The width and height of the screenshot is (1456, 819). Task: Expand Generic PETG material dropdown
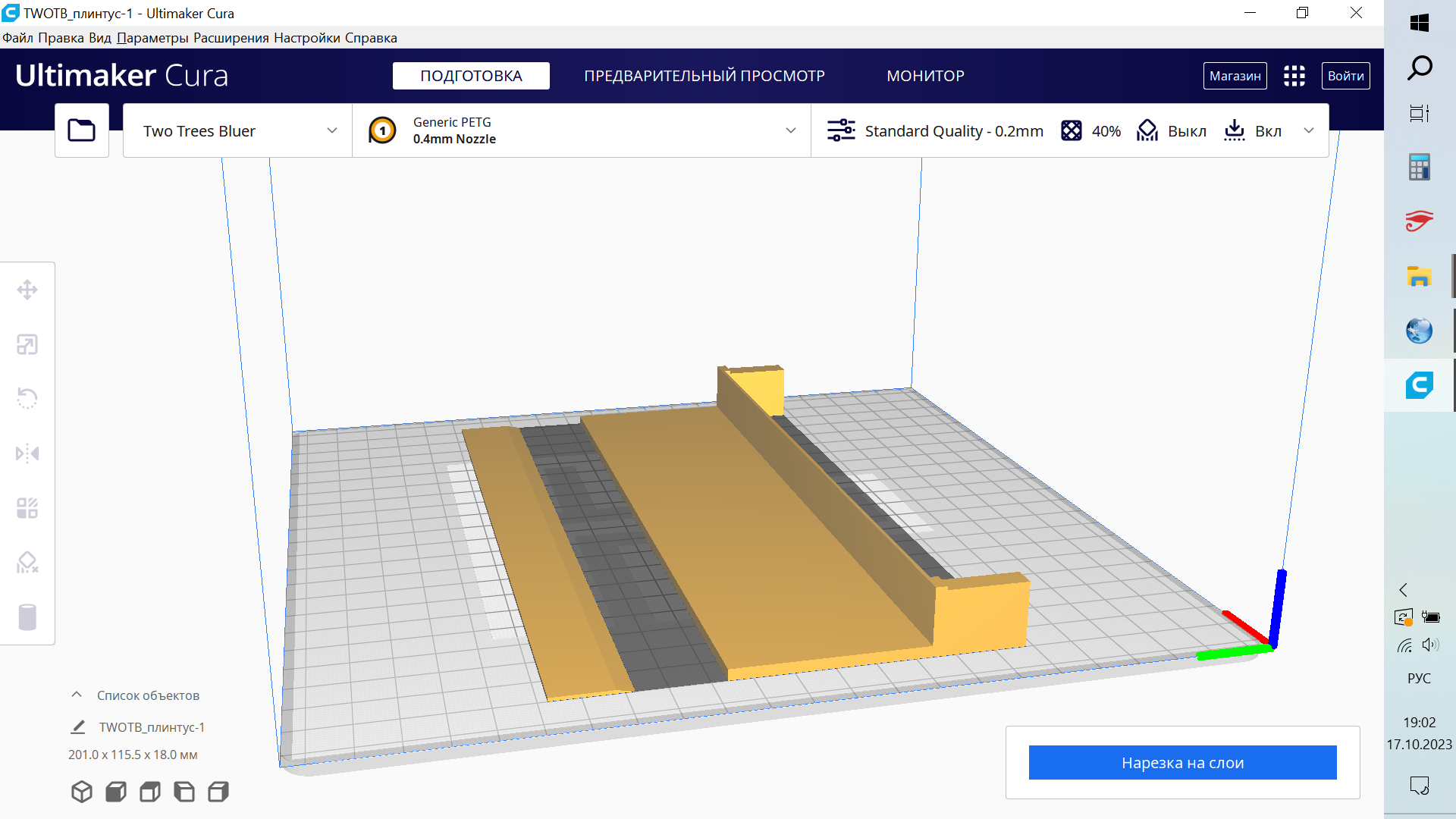tap(790, 130)
